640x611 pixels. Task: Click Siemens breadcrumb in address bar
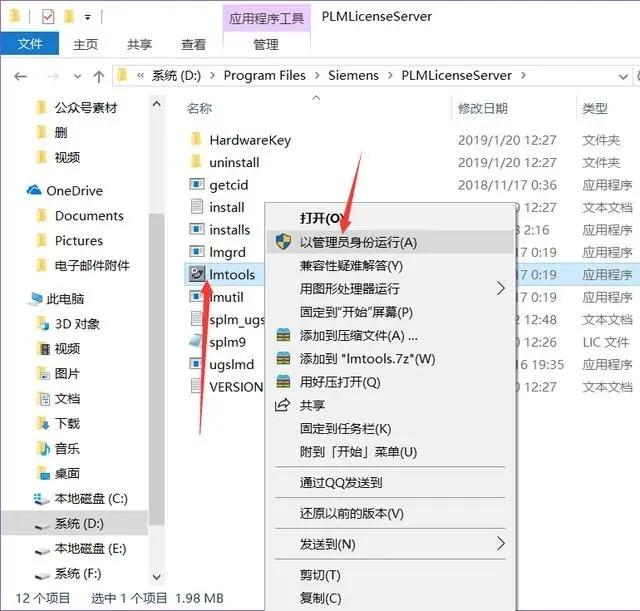(353, 76)
